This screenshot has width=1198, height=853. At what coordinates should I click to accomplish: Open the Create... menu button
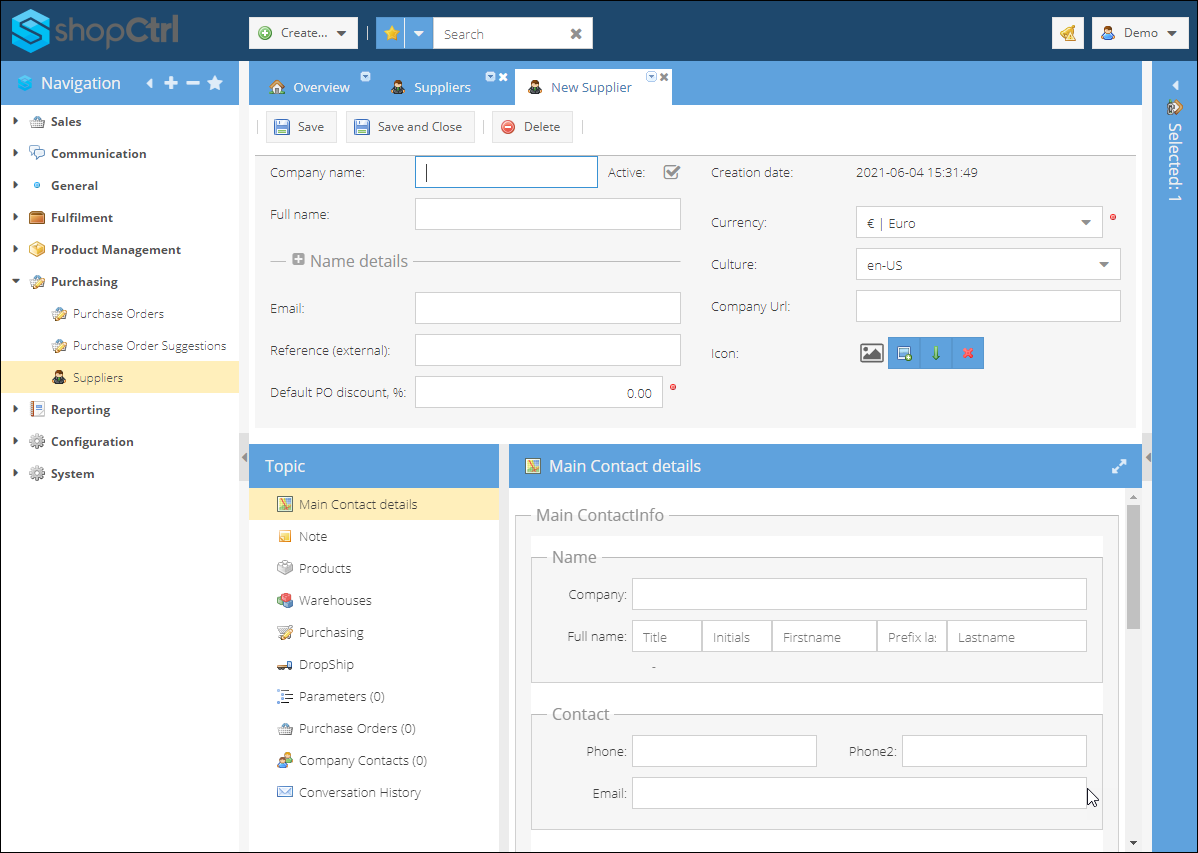coord(303,33)
